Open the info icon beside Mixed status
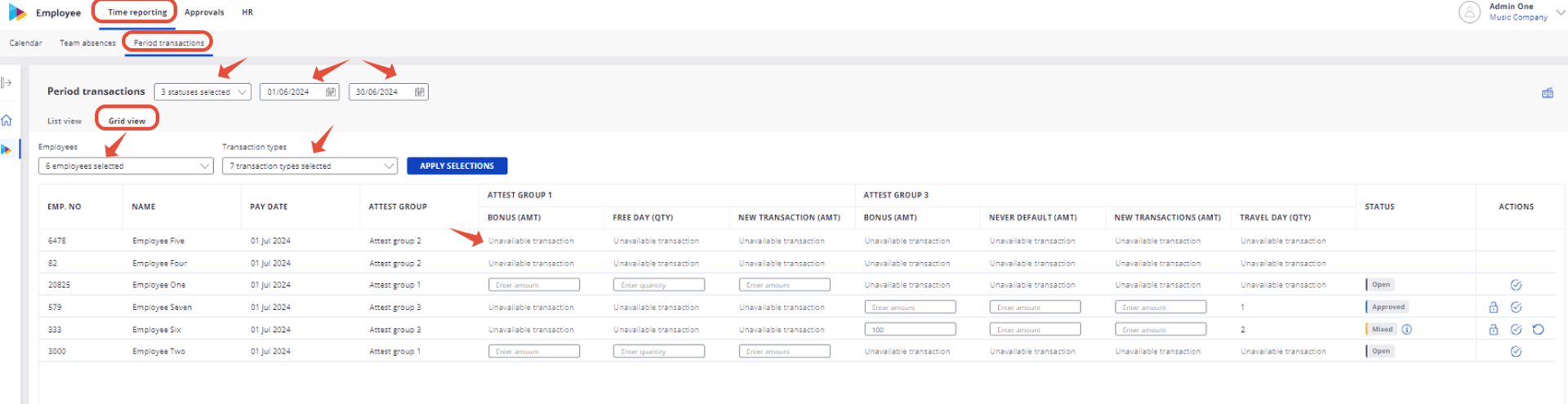Screen dimensions: 1568x404 point(1407,330)
